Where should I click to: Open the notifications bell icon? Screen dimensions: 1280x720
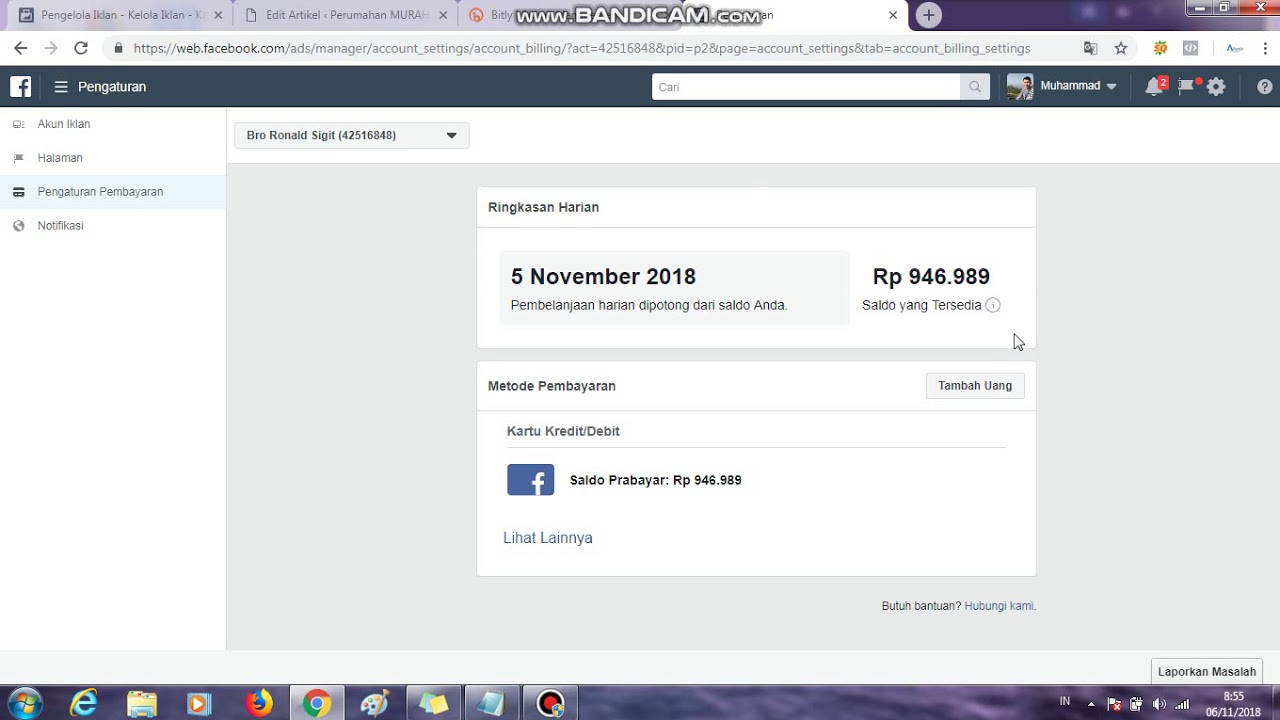pyautogui.click(x=1154, y=87)
